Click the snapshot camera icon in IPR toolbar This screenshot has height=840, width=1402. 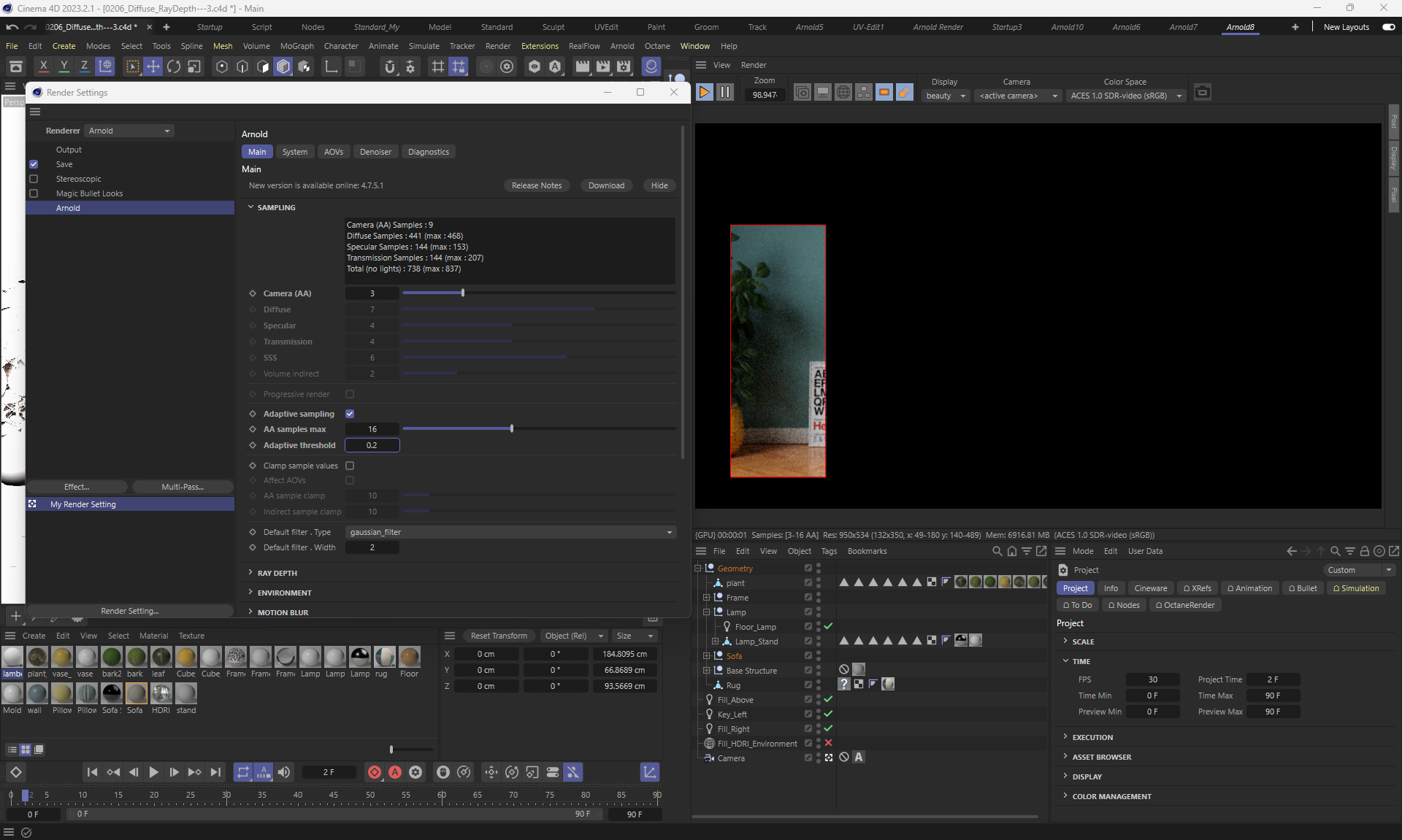1202,92
